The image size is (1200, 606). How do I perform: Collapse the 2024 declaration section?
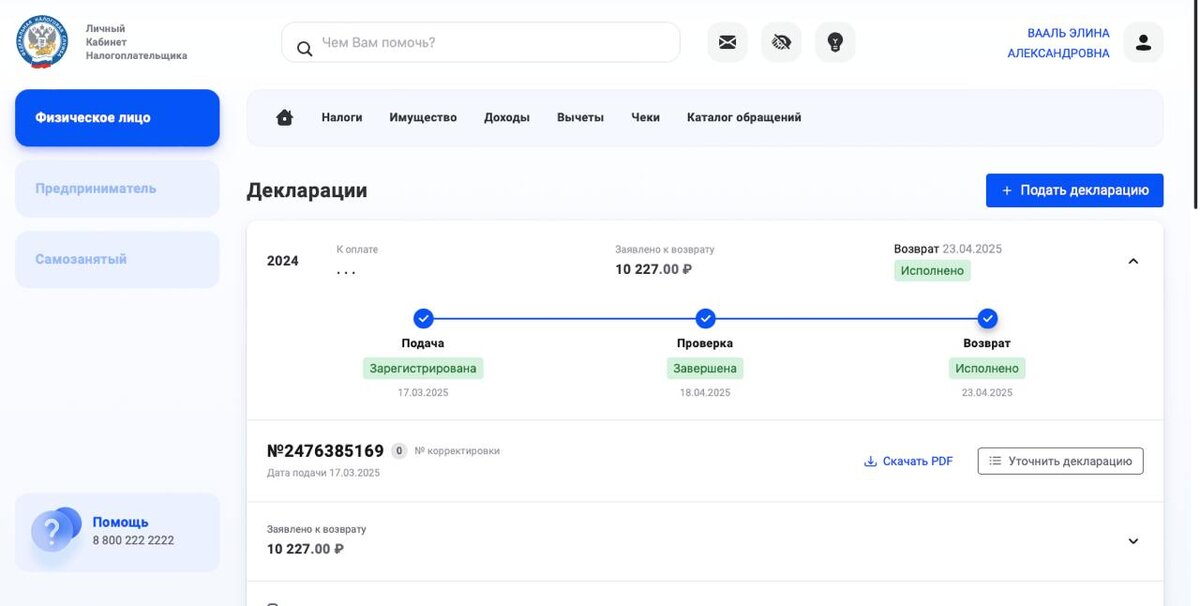point(1133,261)
